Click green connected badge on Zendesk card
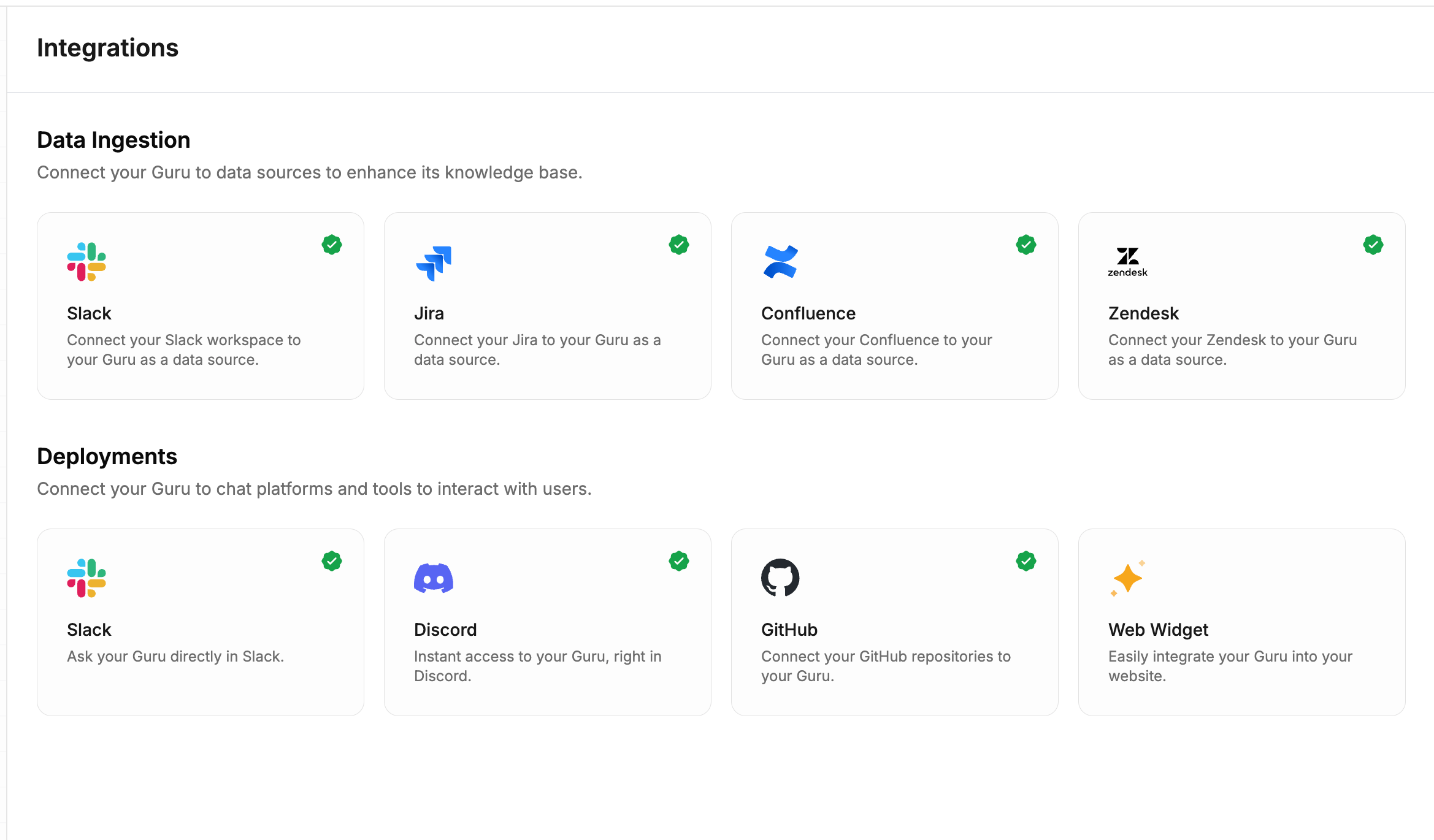Image resolution: width=1434 pixels, height=840 pixels. click(x=1373, y=245)
